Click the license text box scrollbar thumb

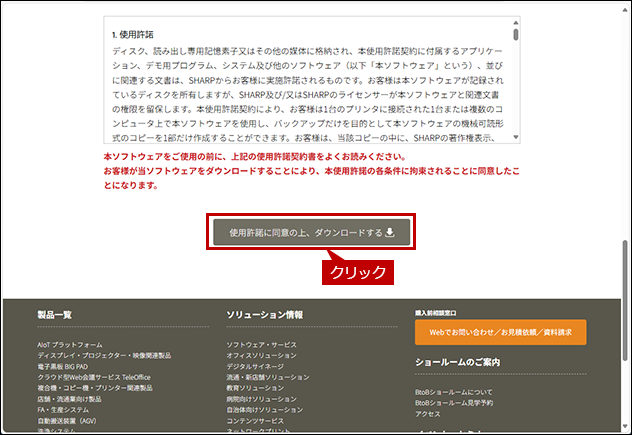[x=516, y=34]
